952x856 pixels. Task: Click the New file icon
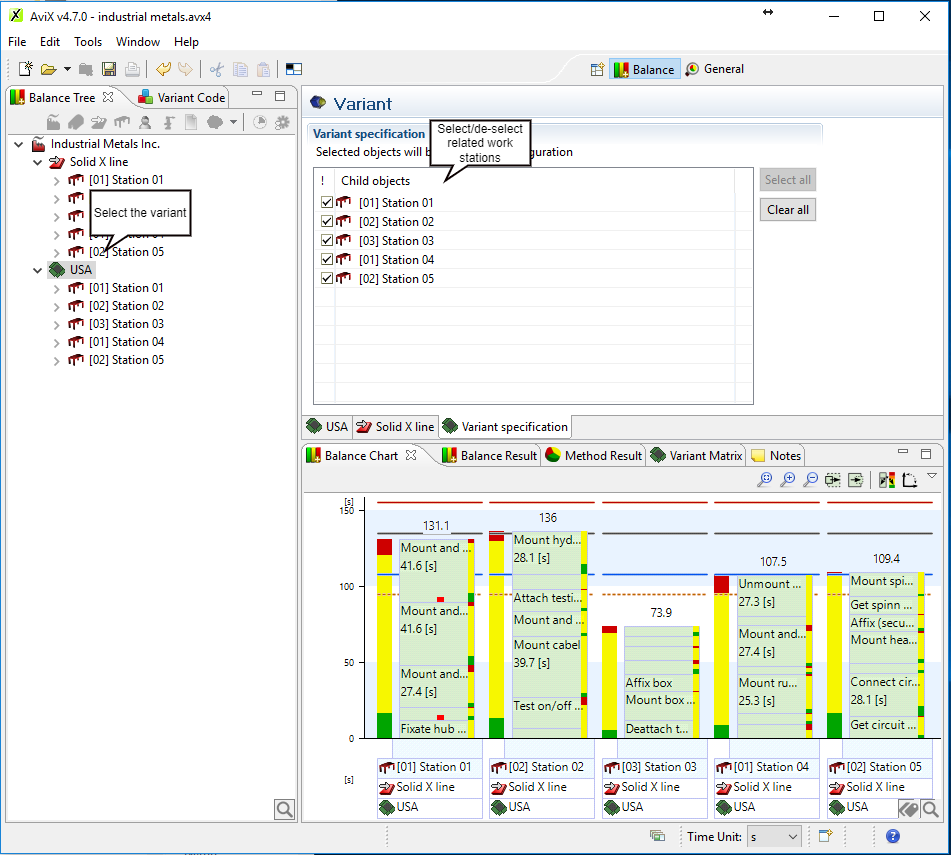[x=26, y=69]
